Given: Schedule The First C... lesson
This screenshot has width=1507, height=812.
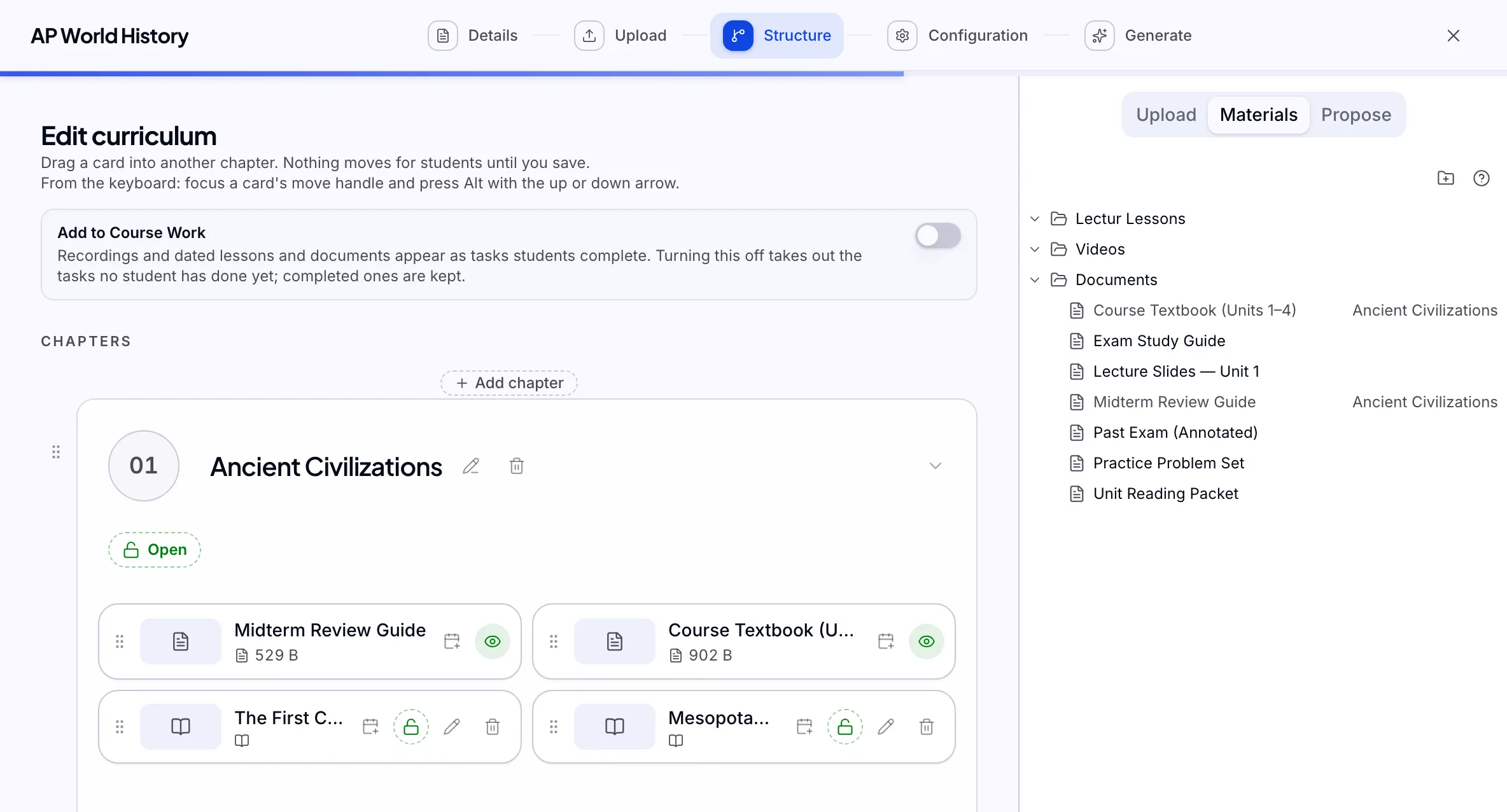Looking at the screenshot, I should click(370, 727).
